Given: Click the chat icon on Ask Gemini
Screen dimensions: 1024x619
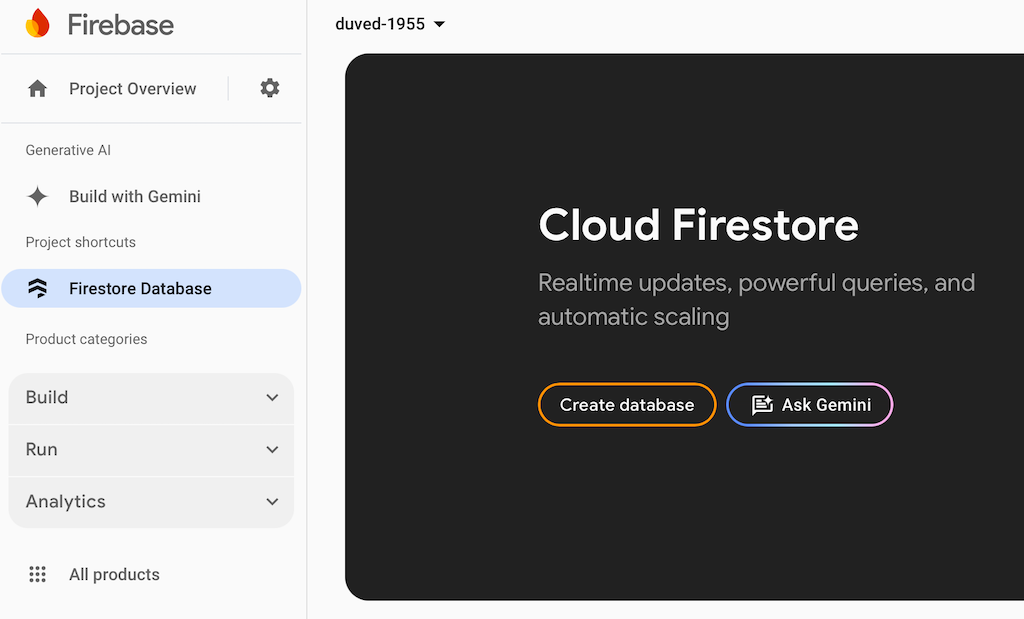Looking at the screenshot, I should point(762,405).
